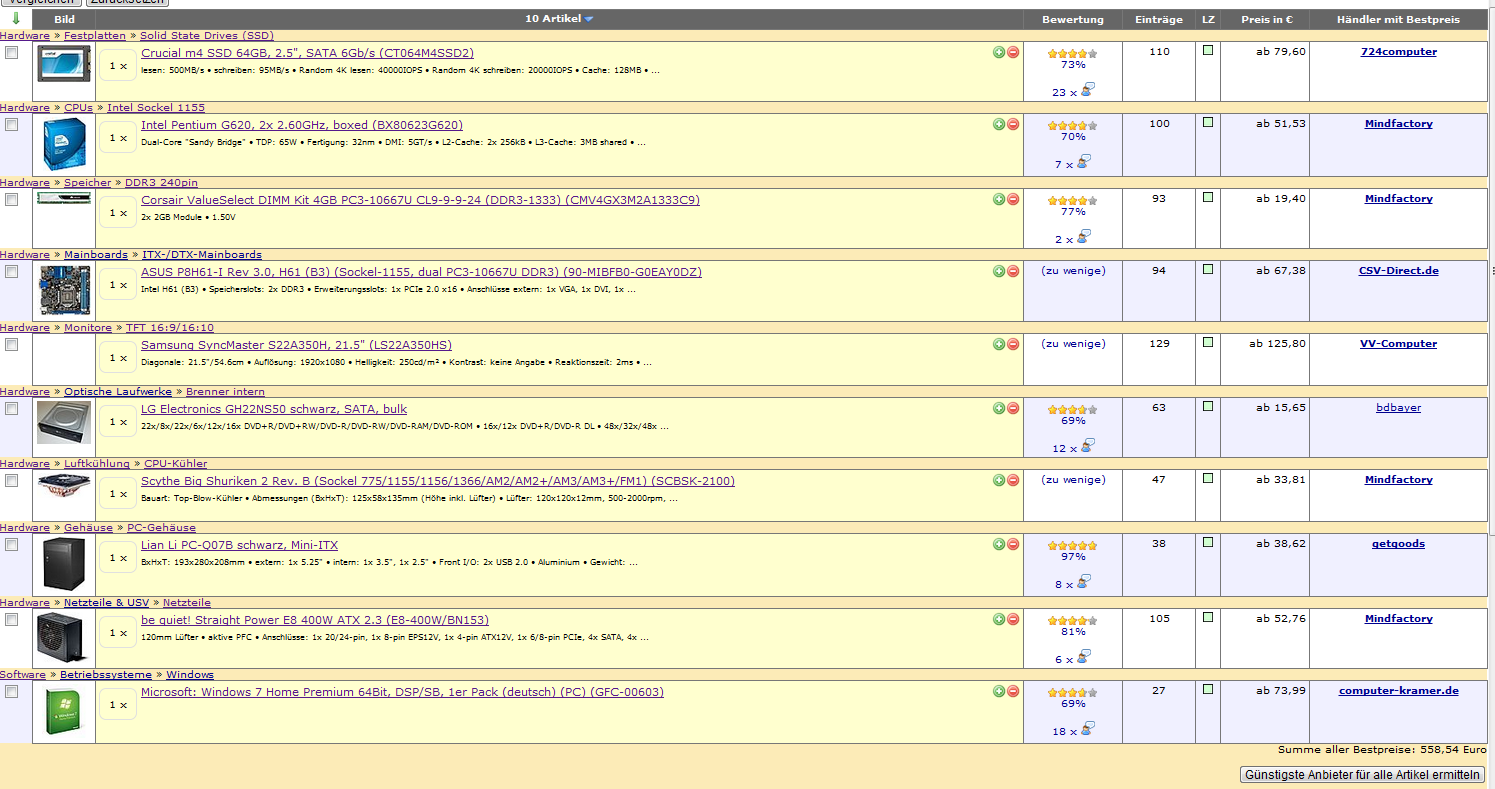Open Crucial m4 SSD 64GB product link
Viewport: 1495px width, 789px height.
307,53
